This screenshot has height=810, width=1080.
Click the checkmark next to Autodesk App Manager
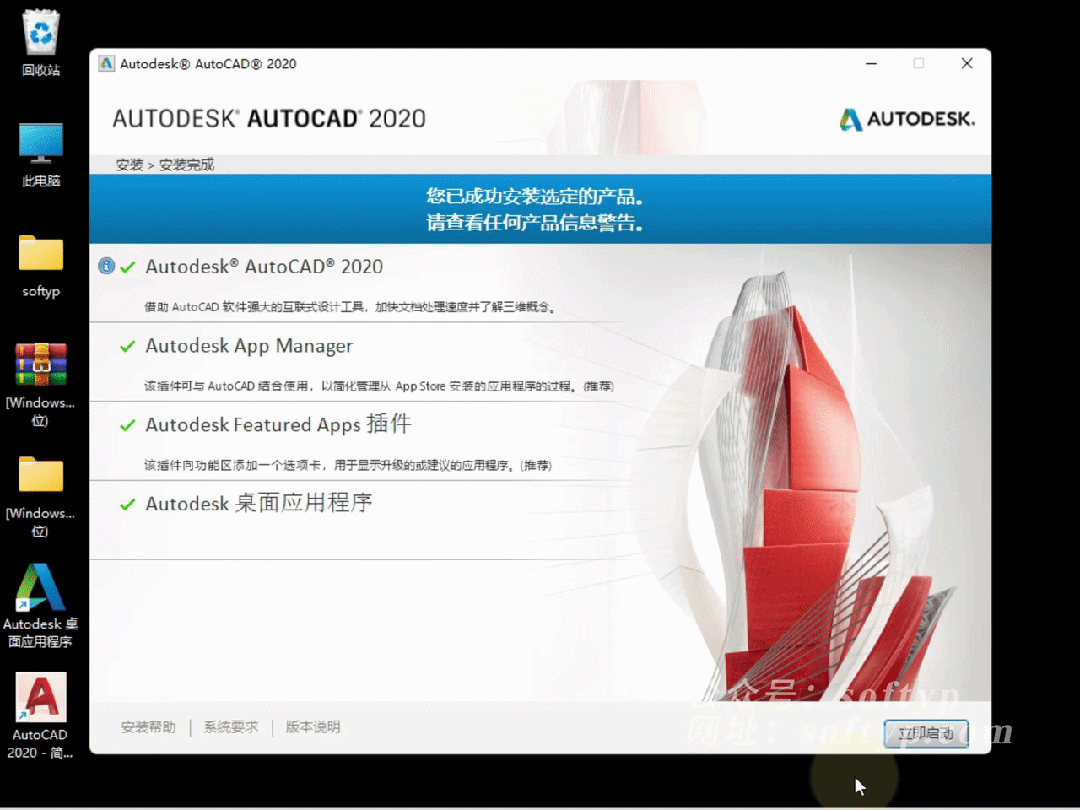pyautogui.click(x=127, y=346)
